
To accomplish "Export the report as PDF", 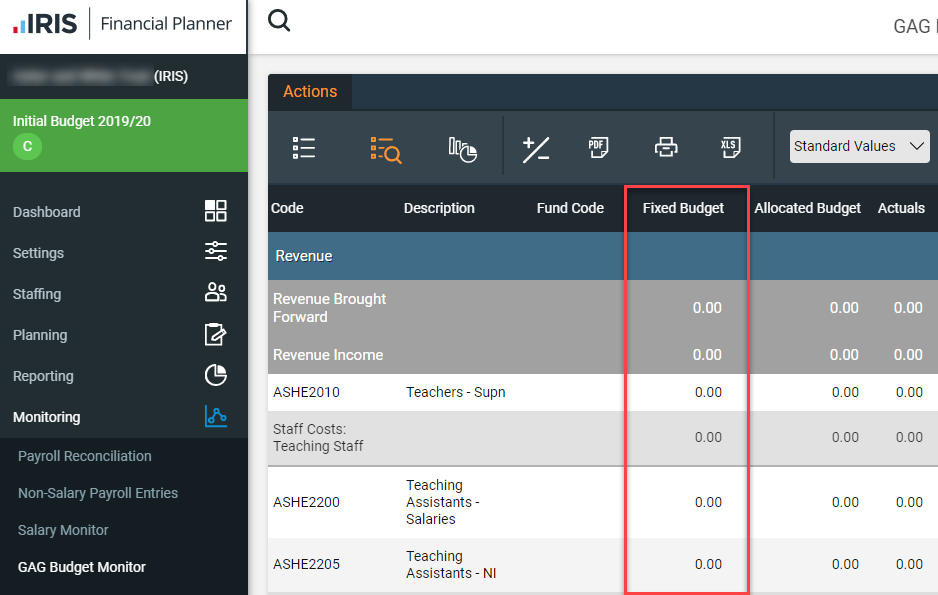I will click(598, 148).
